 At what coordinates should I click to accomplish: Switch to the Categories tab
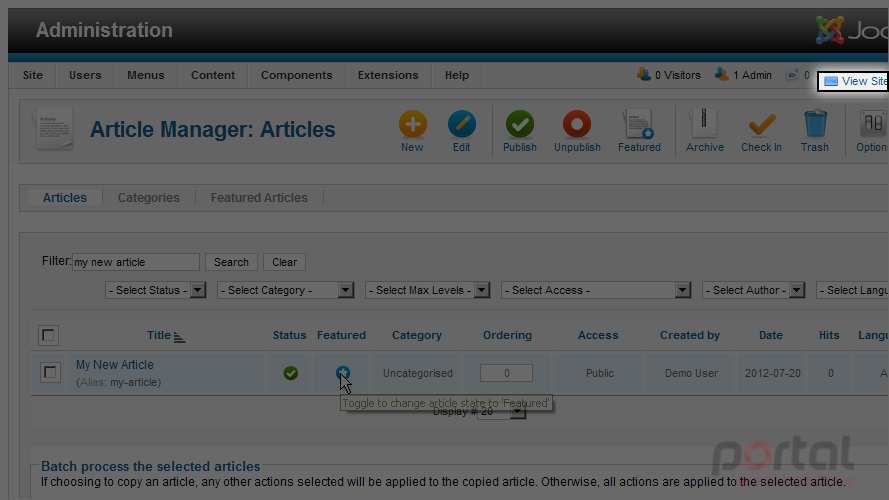149,198
